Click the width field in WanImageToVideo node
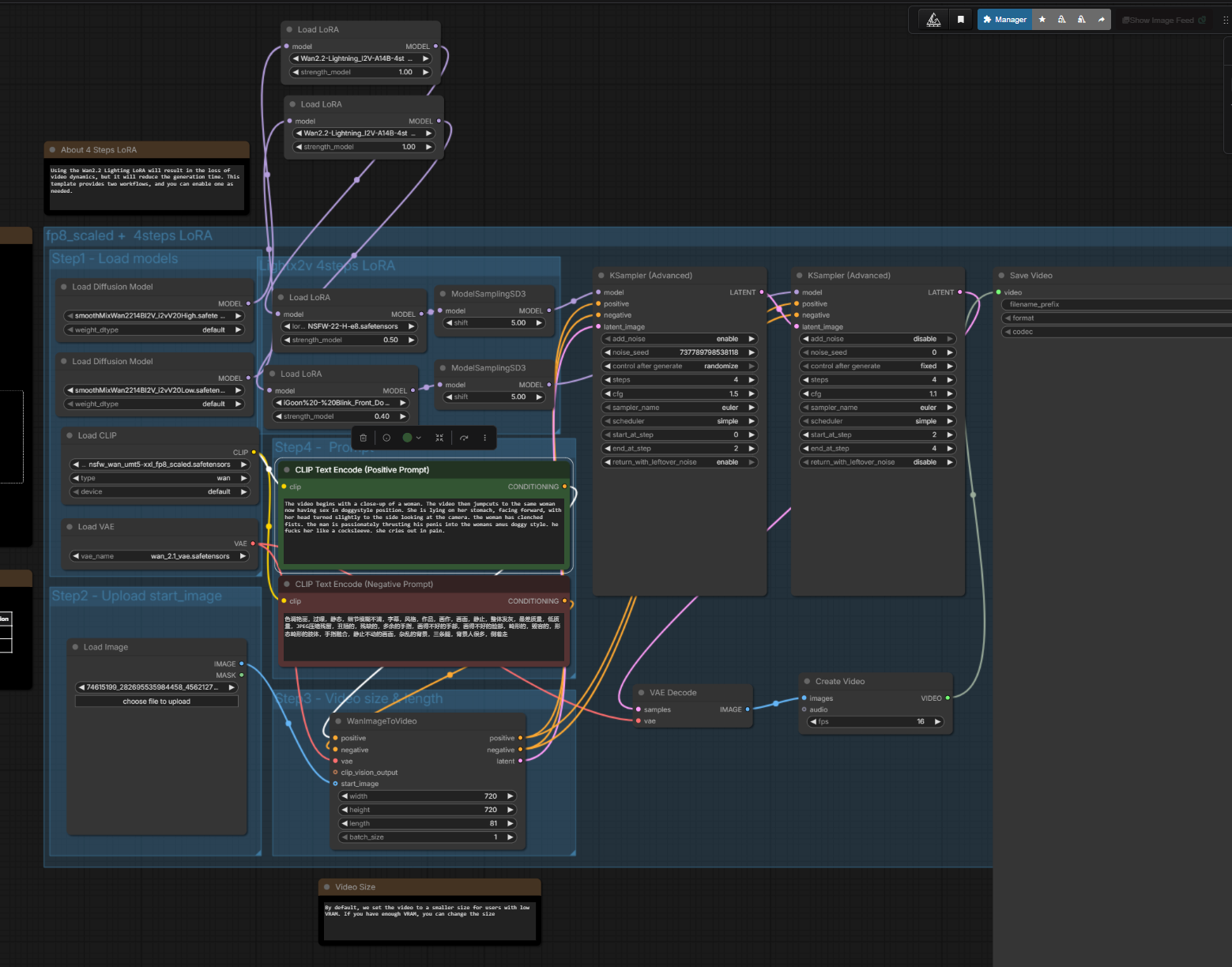 (427, 796)
